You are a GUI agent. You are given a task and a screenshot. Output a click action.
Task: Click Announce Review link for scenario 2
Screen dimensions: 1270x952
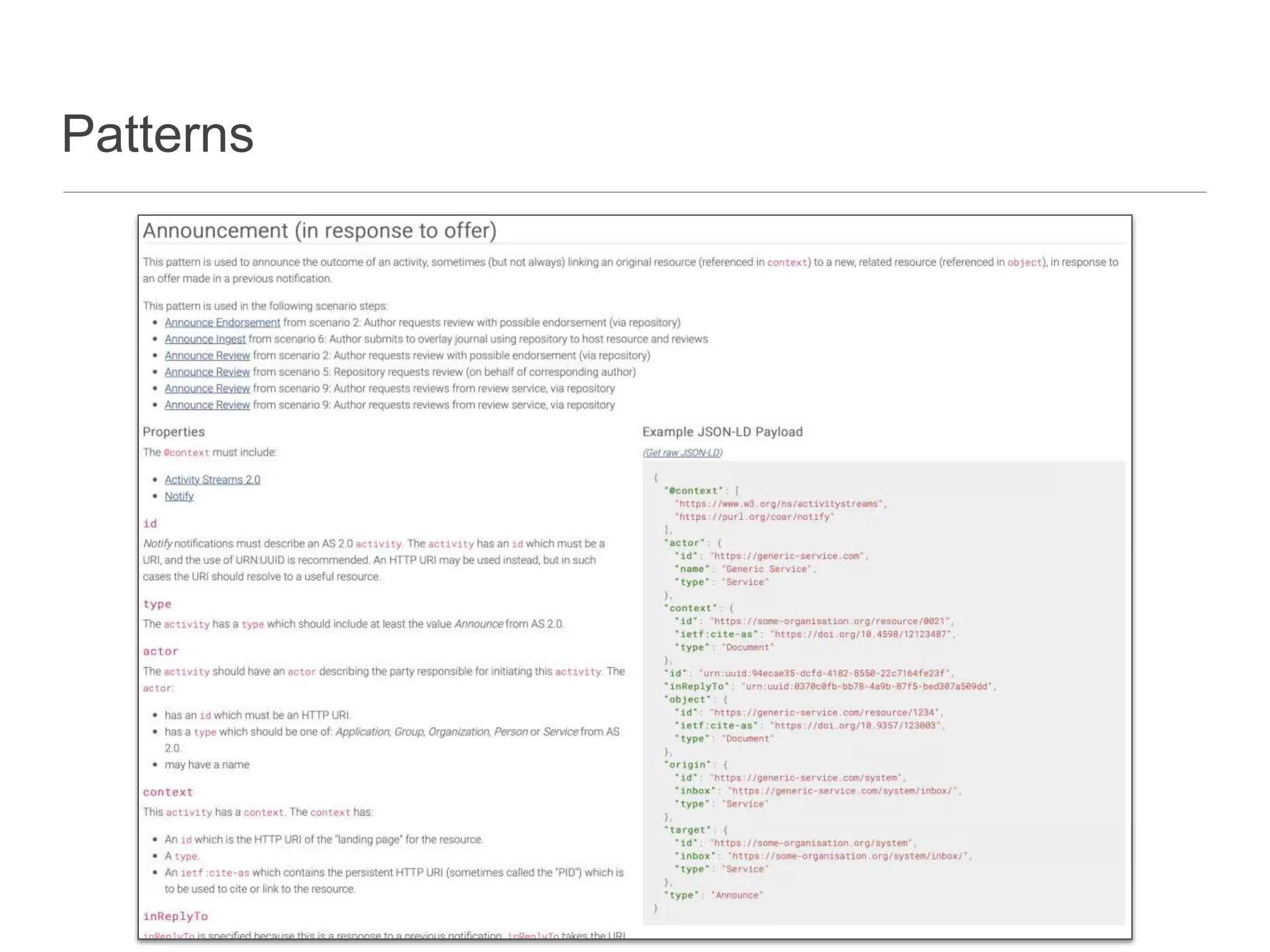[x=207, y=355]
